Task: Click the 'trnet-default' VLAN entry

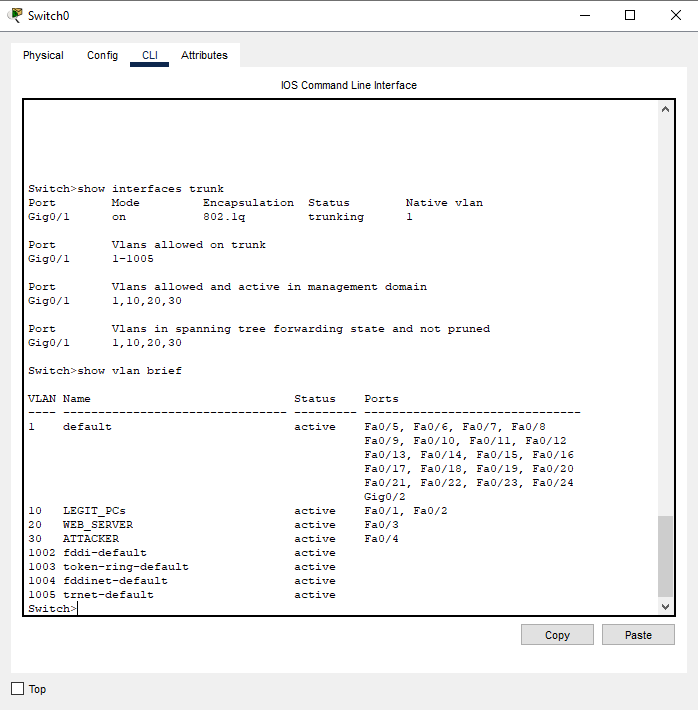Action: point(108,595)
